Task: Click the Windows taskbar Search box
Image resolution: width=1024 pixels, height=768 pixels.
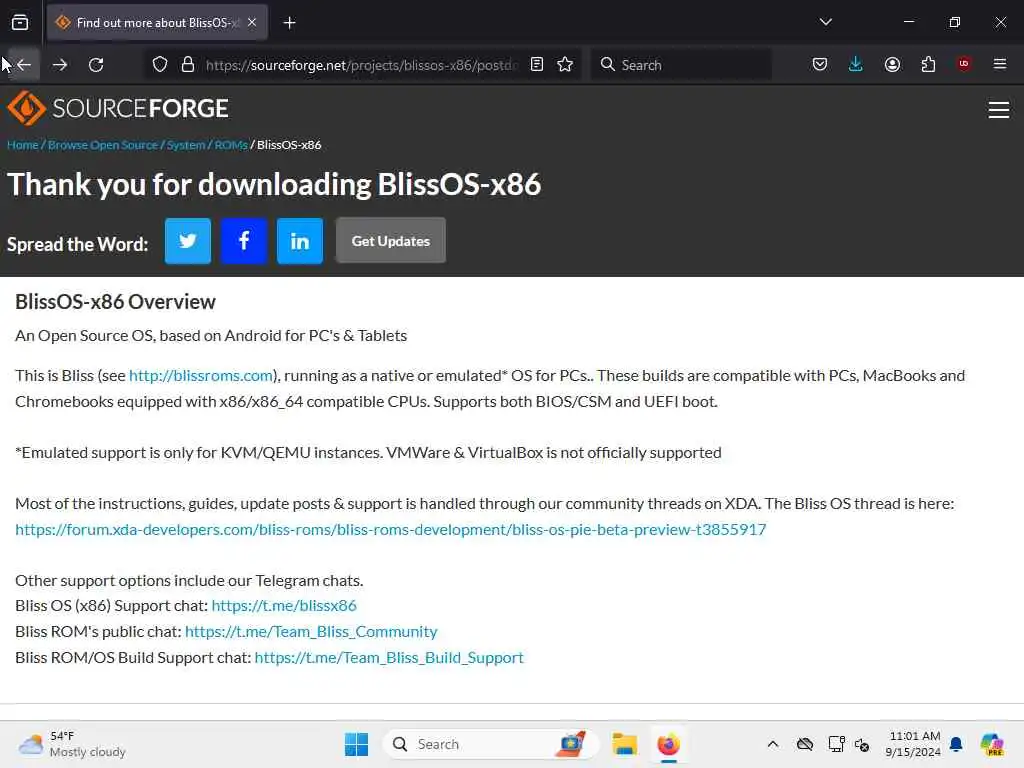Action: click(x=490, y=744)
